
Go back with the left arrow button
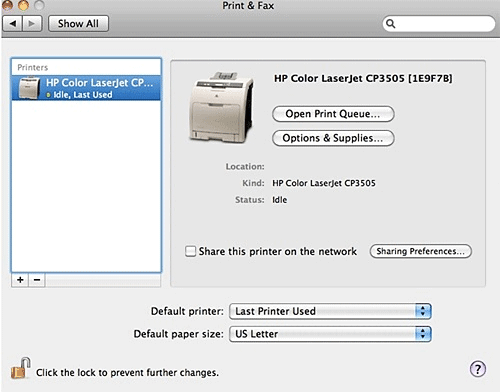pos(13,24)
